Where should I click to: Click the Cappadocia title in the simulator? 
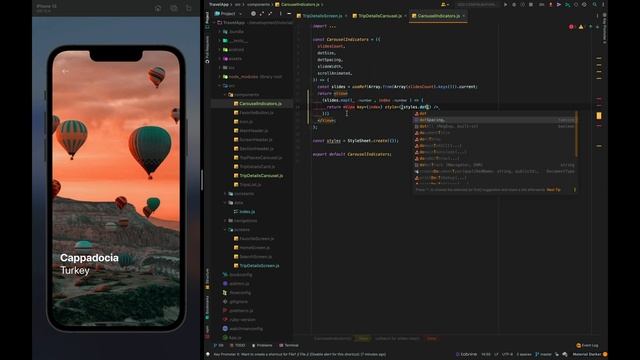point(89,258)
